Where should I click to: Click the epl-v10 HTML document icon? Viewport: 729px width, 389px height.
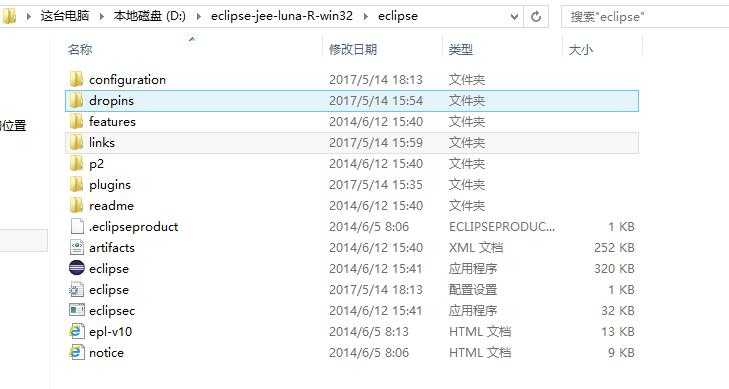coord(77,331)
